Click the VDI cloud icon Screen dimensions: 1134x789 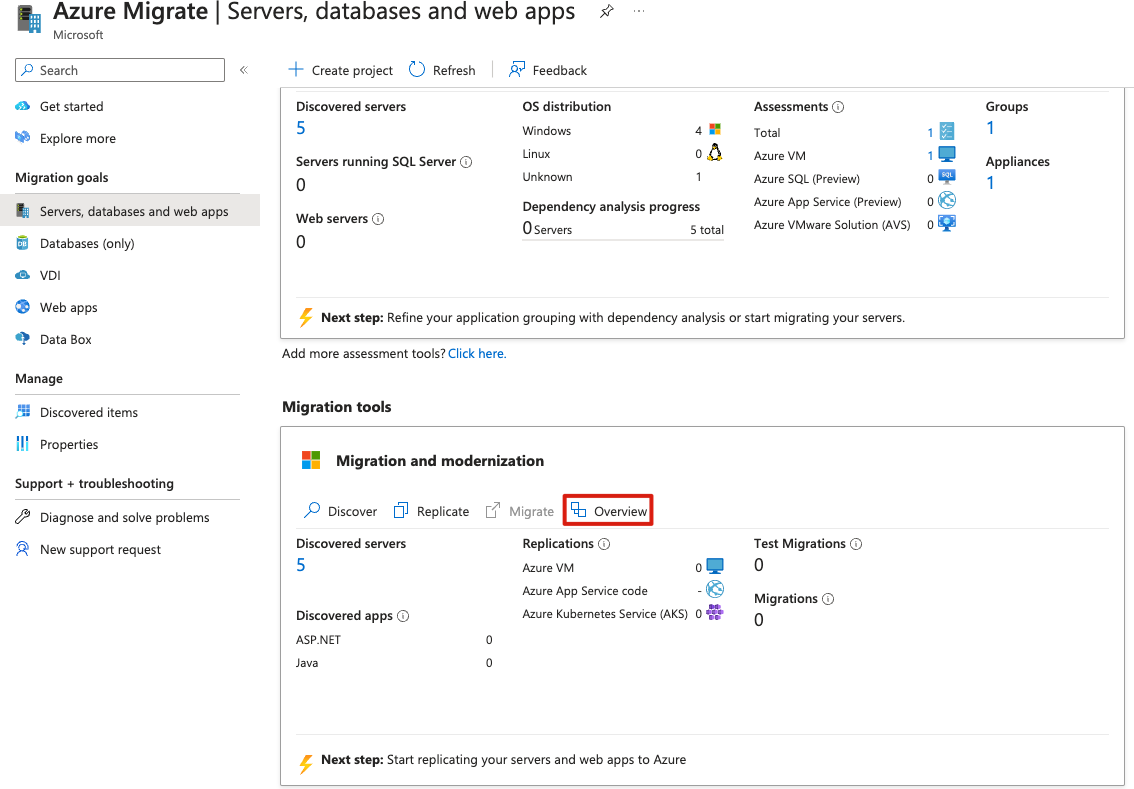coord(22,275)
